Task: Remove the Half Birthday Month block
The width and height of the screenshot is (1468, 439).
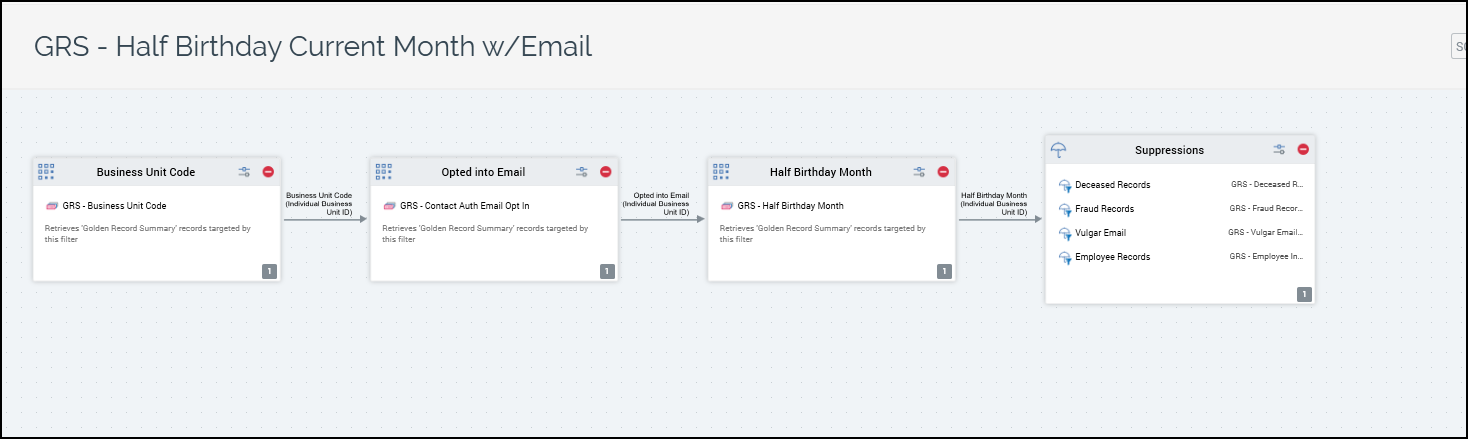Action: point(943,172)
